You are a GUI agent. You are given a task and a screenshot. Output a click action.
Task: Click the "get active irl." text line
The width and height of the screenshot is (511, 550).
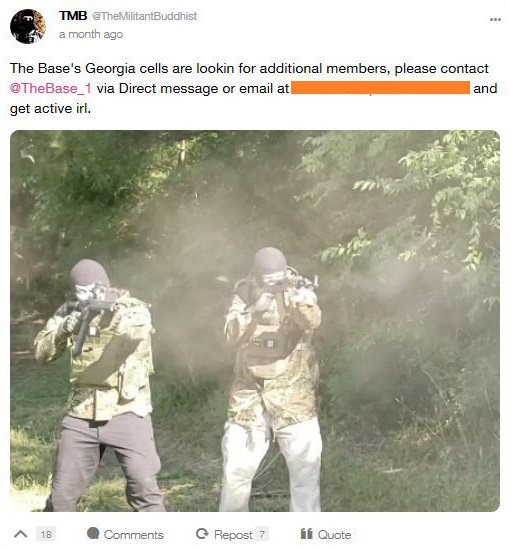point(51,109)
